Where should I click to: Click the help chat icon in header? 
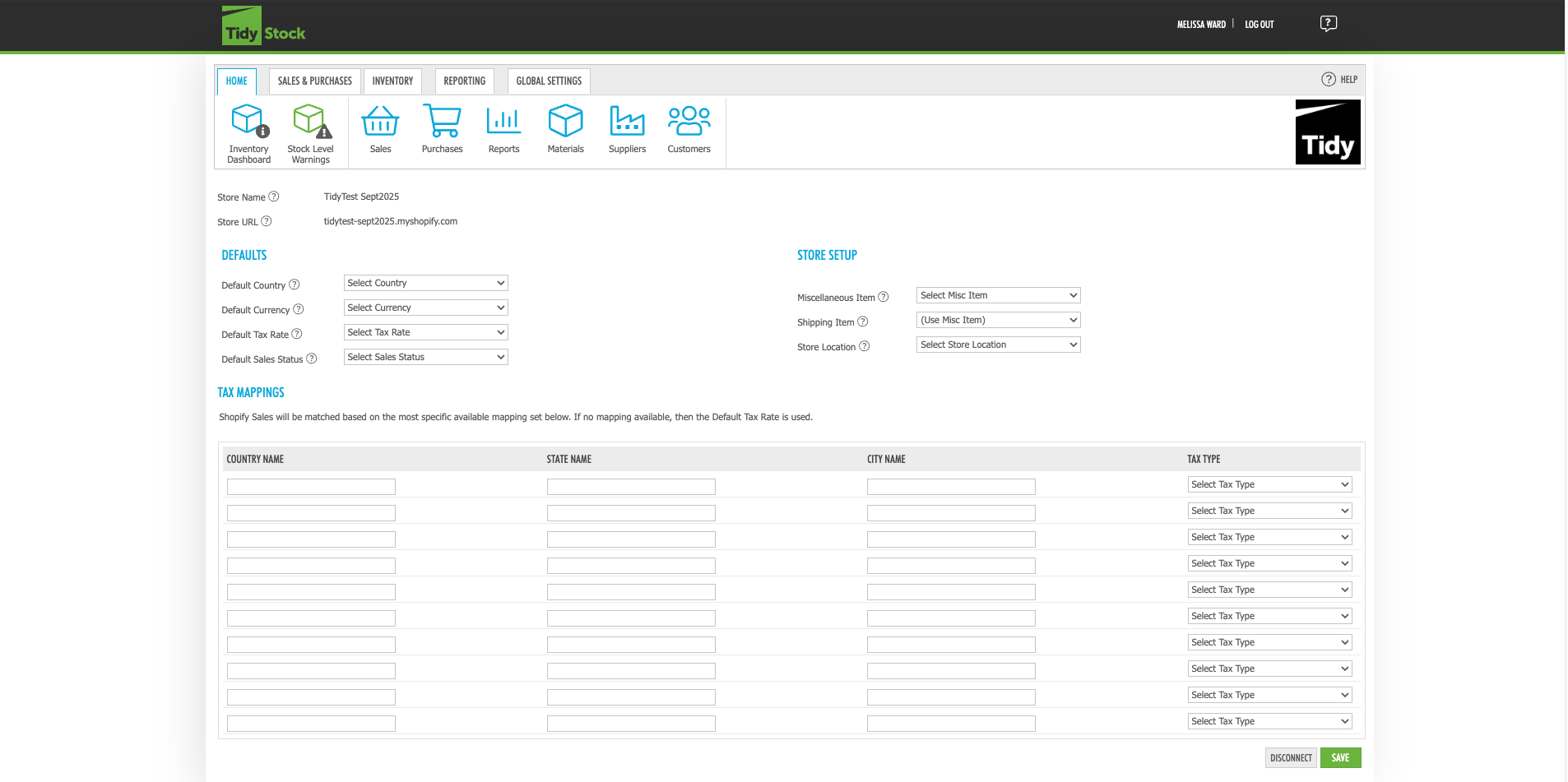tap(1328, 24)
